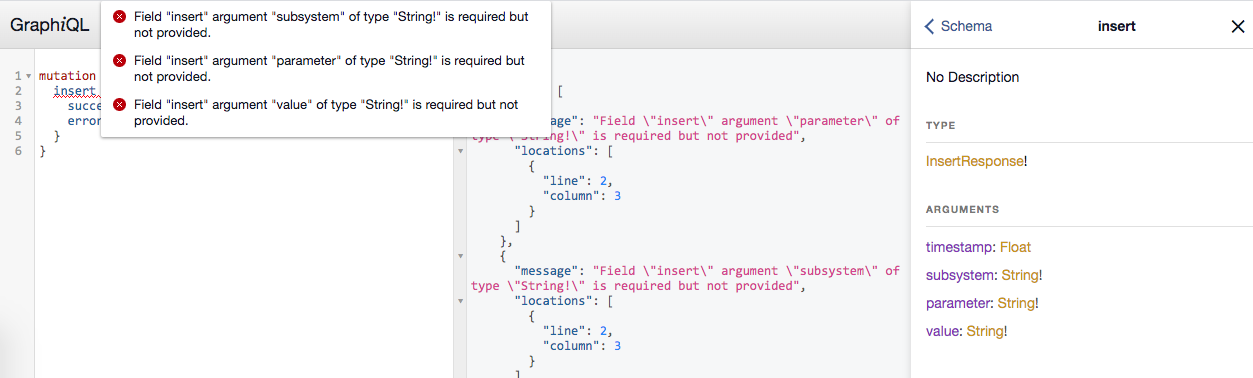Viewport: 1253px width, 378px height.
Task: Close the insert documentation panel
Action: (1237, 27)
